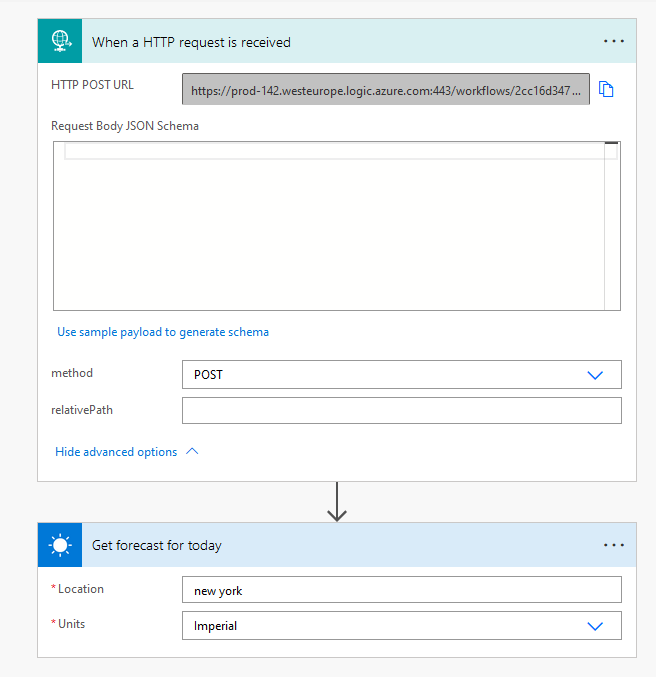The width and height of the screenshot is (656, 677).
Task: Click the Location label
Action: click(x=80, y=589)
